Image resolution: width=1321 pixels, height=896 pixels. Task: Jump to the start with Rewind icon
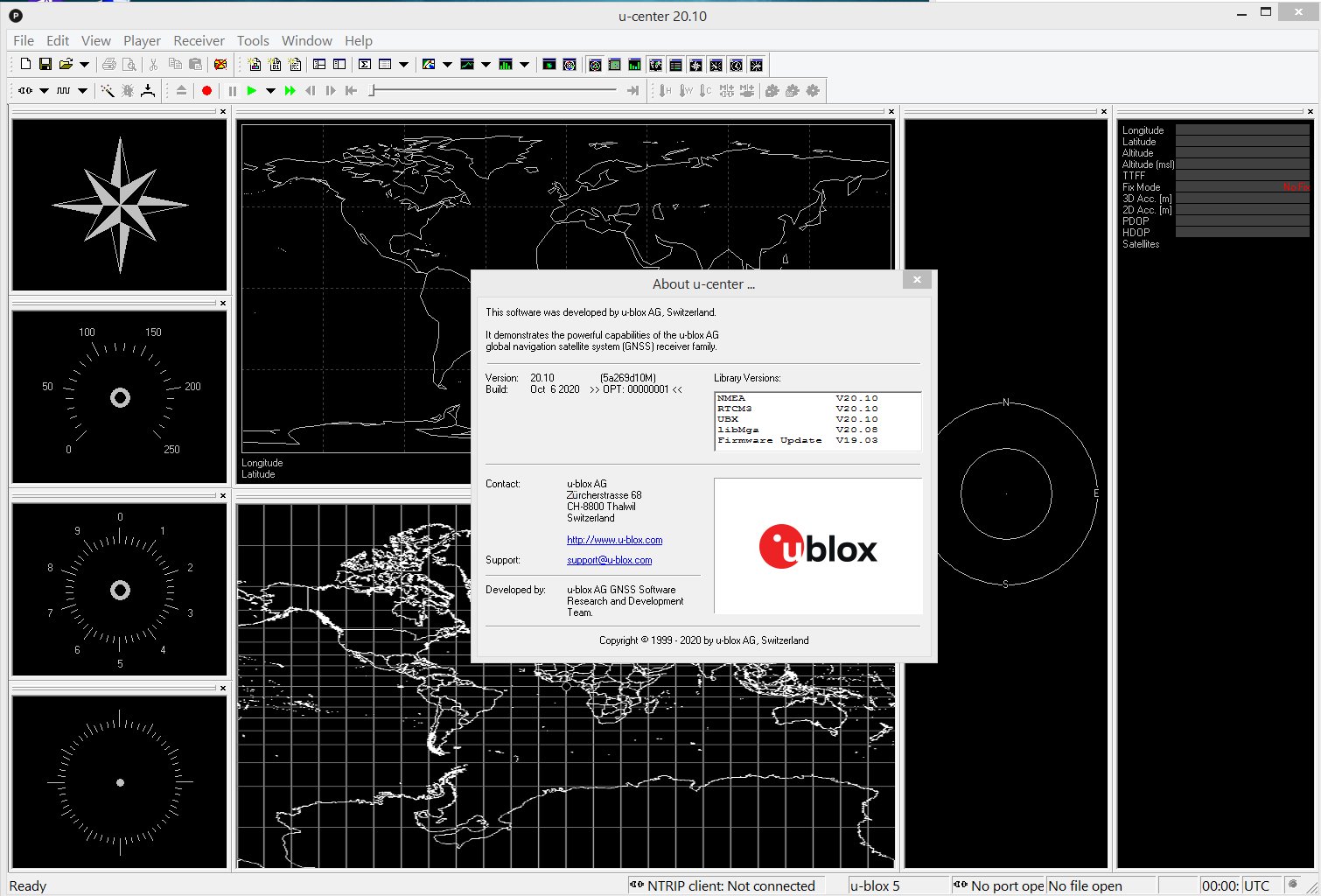coord(351,90)
